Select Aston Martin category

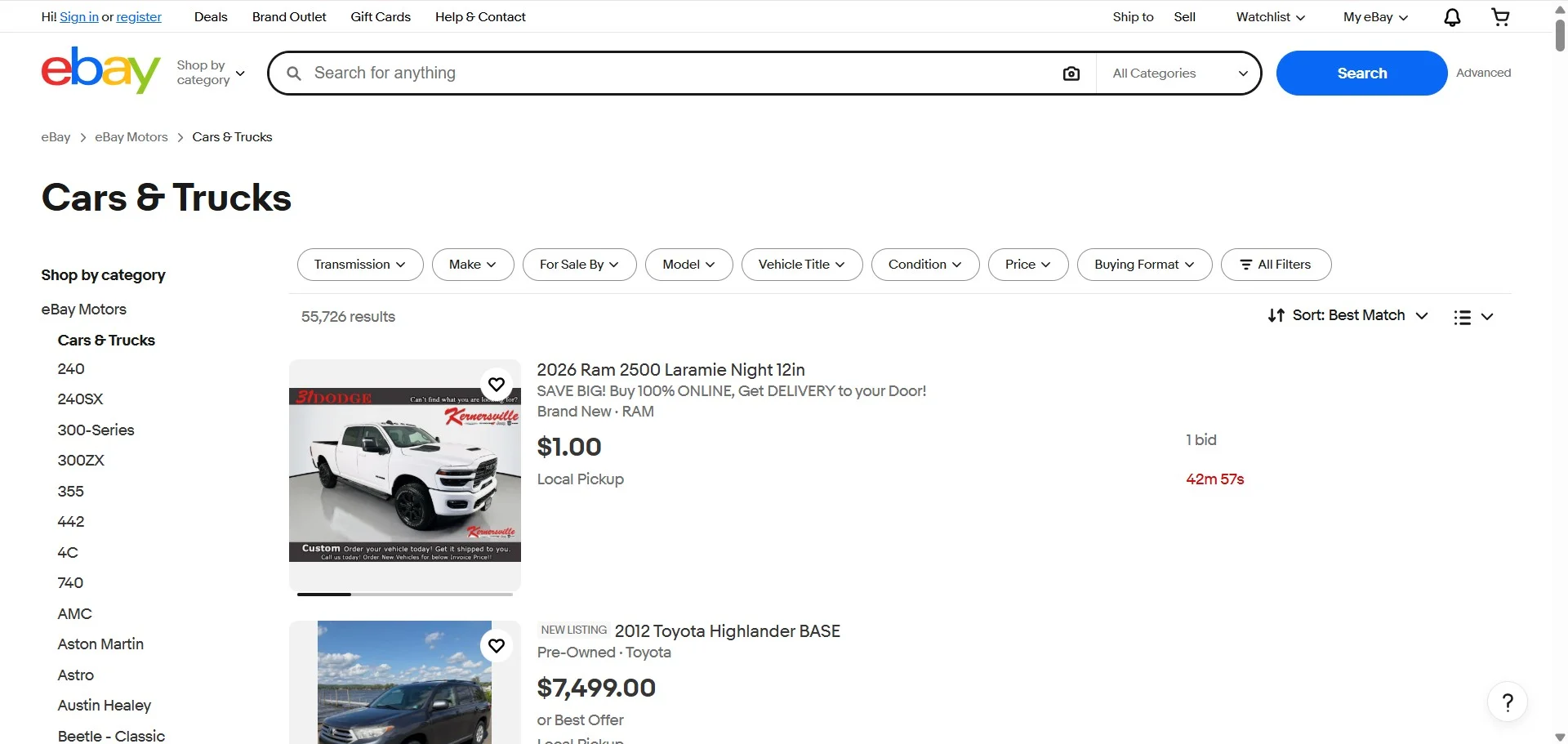tap(100, 644)
